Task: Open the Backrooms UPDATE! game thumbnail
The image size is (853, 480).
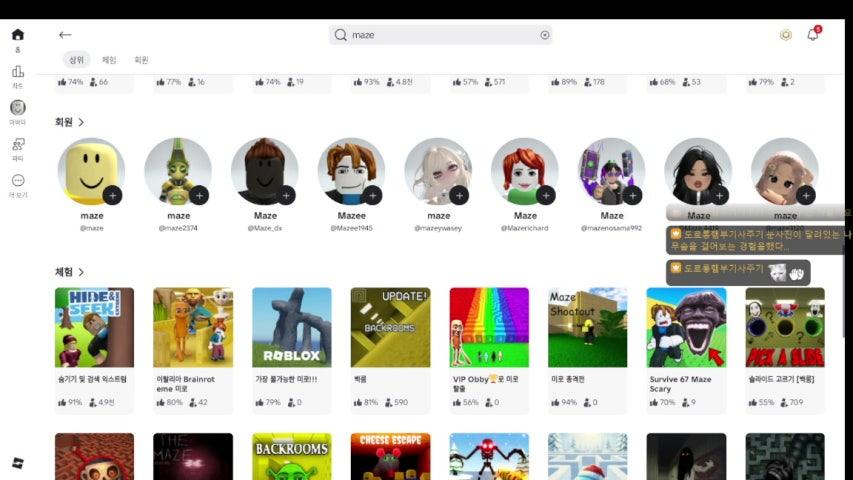Action: click(390, 327)
